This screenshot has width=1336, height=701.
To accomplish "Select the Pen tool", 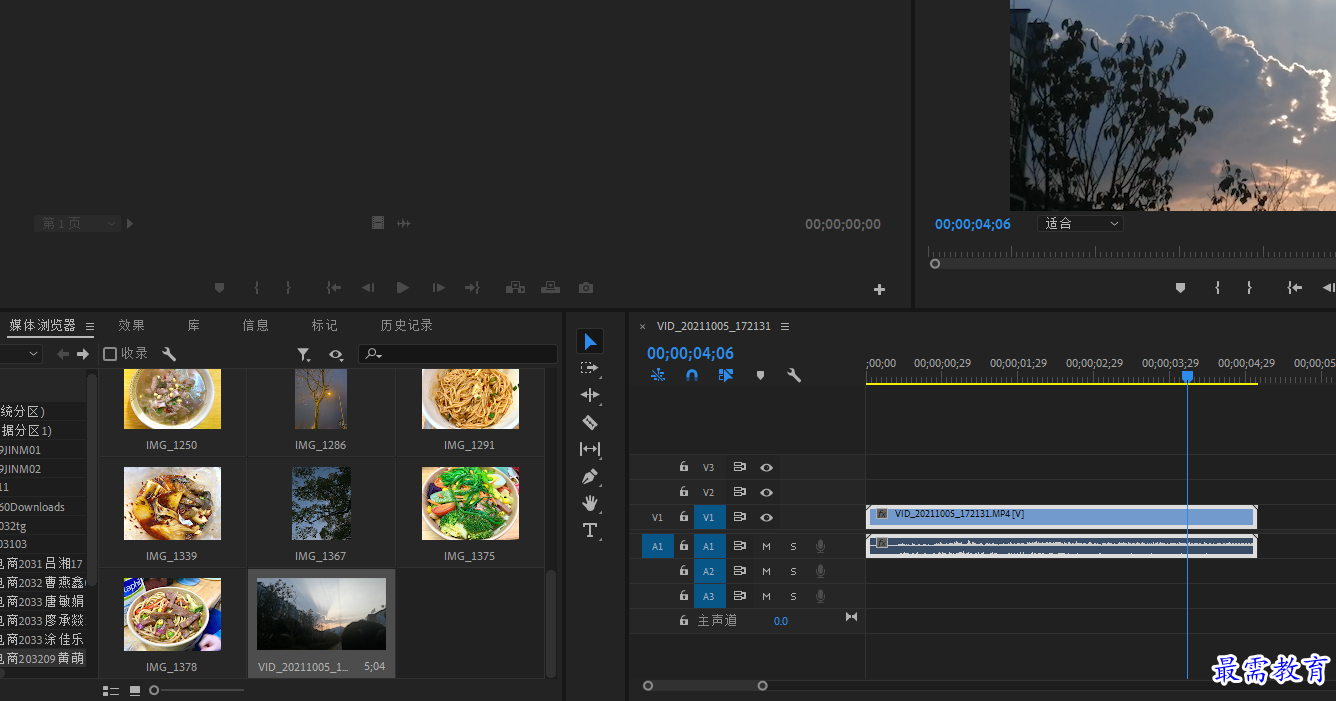I will (590, 477).
